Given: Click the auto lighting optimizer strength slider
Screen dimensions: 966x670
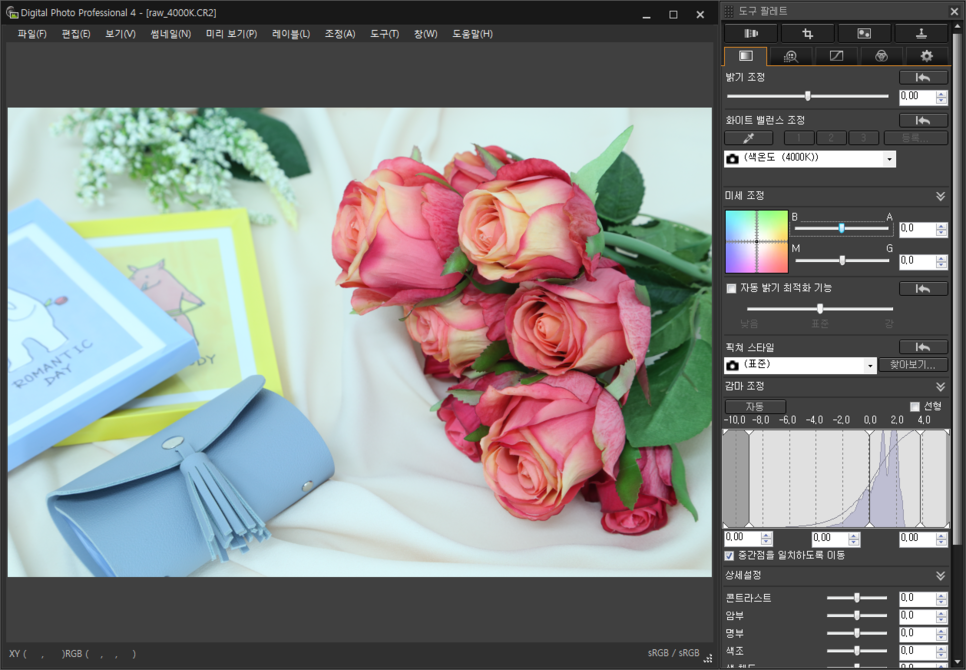Looking at the screenshot, I should tap(820, 309).
